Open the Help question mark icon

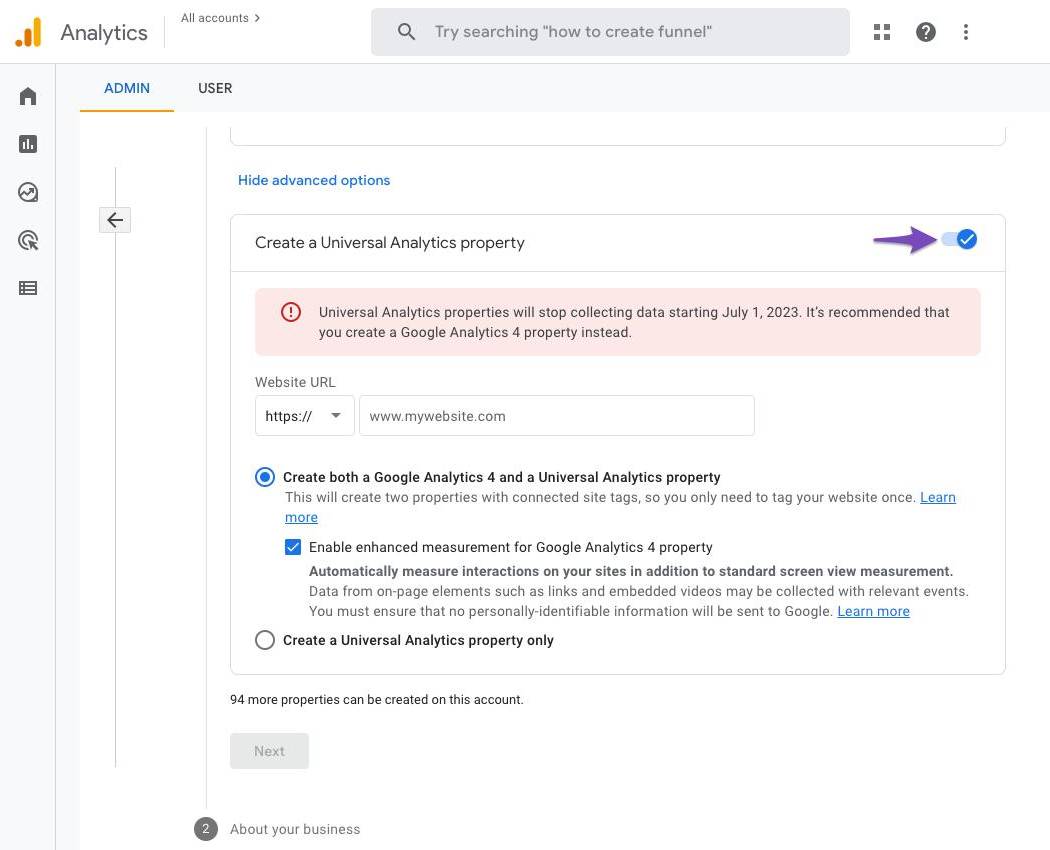[x=926, y=32]
